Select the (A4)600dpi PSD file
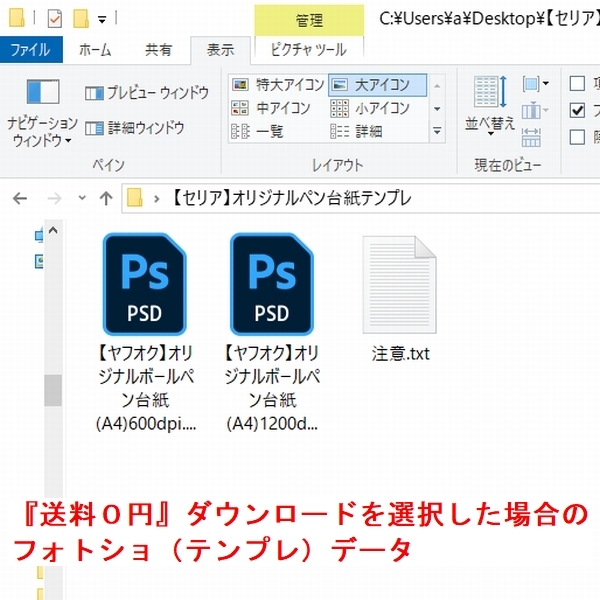Viewport: 600px width, 600px height. (146, 330)
